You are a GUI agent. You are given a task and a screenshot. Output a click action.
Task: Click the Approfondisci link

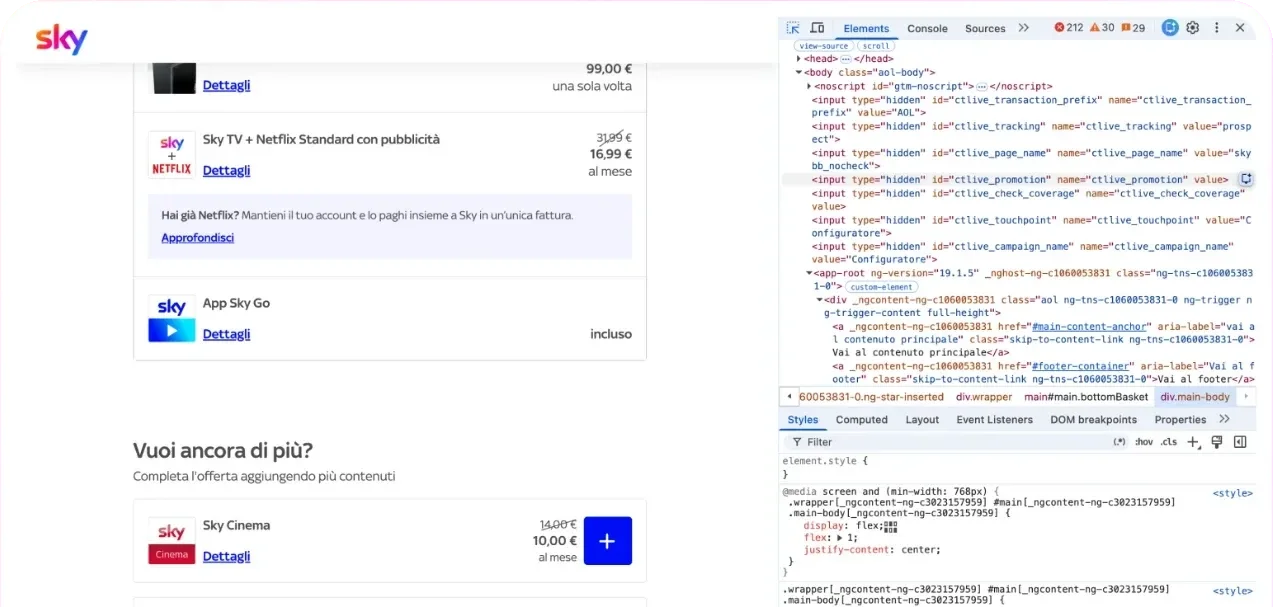[198, 238]
